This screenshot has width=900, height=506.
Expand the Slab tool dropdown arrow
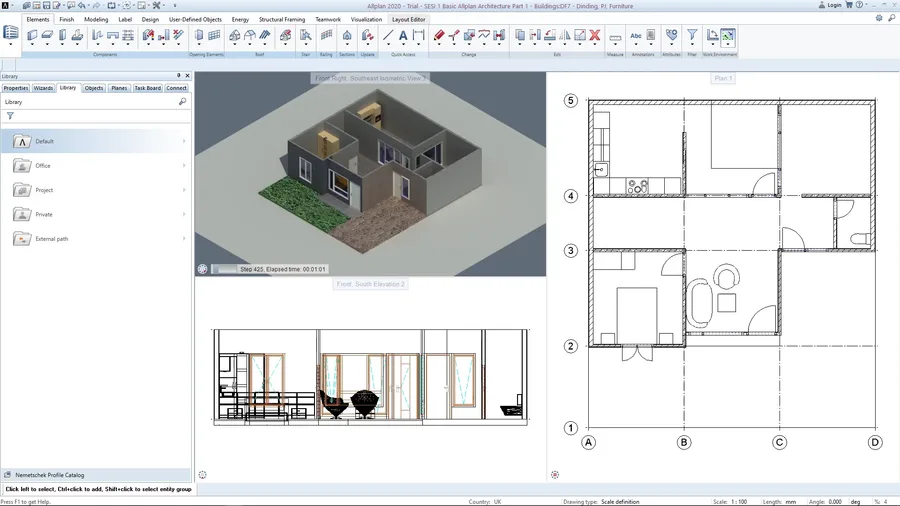pos(47,45)
